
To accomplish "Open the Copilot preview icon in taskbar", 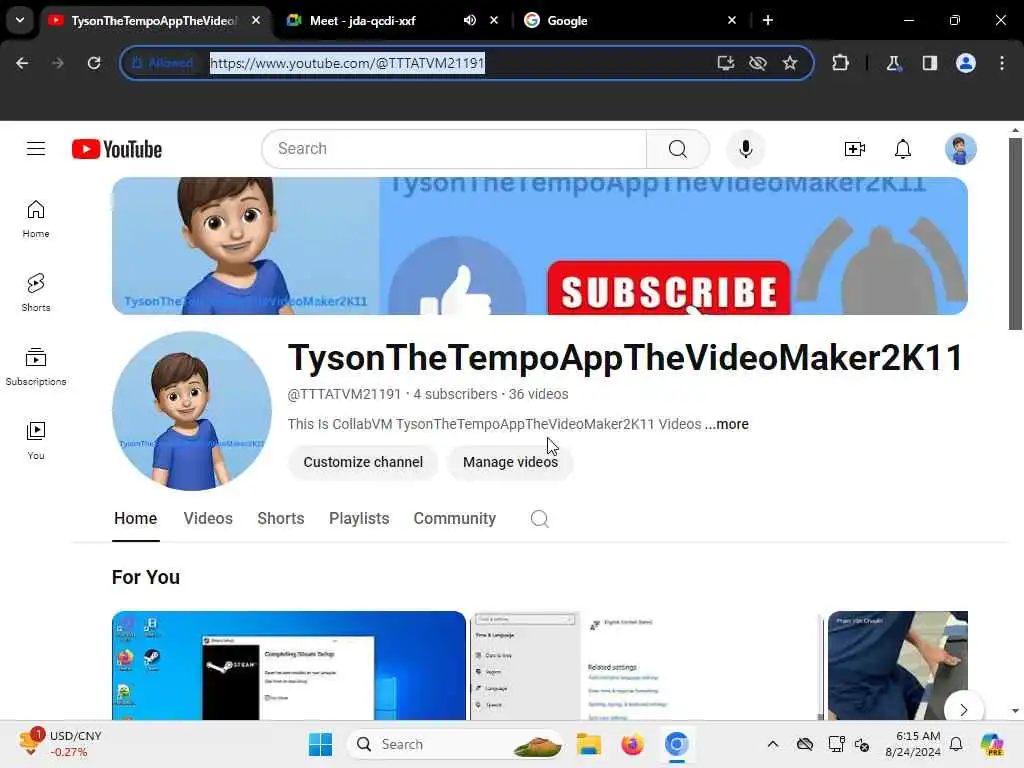I will (x=992, y=744).
